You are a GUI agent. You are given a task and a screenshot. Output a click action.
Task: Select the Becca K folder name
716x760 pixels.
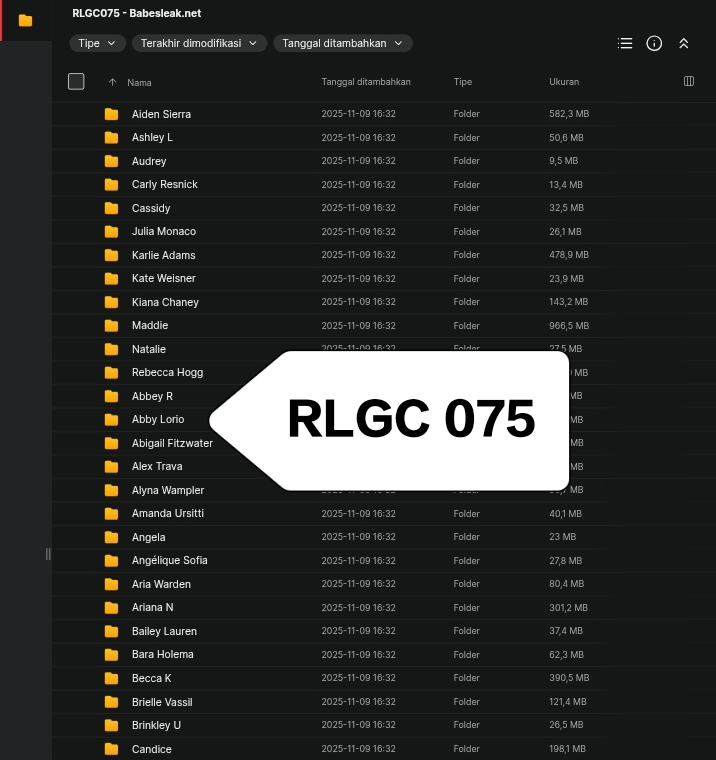pos(152,678)
